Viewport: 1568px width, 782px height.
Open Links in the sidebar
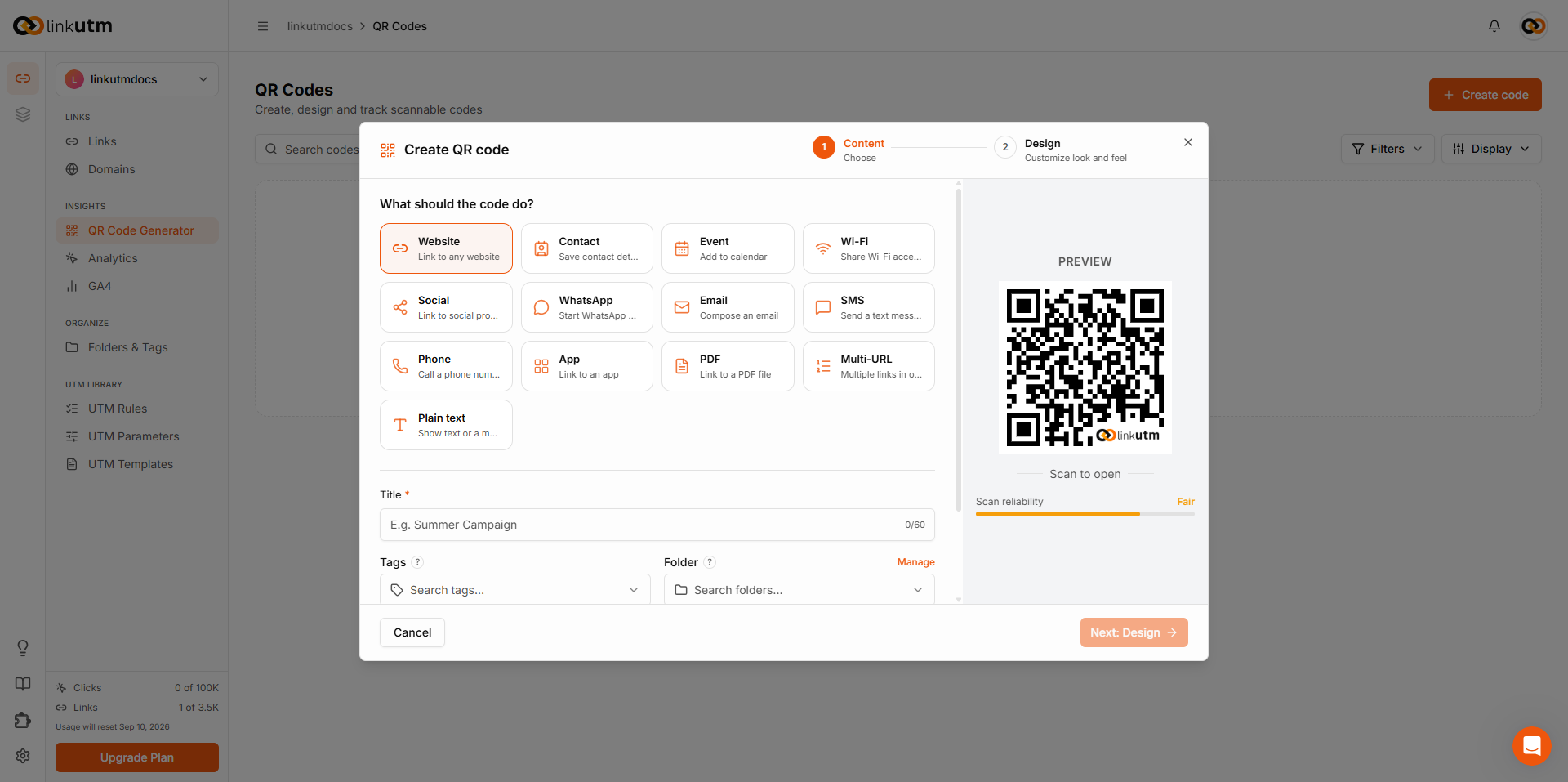tap(137, 141)
